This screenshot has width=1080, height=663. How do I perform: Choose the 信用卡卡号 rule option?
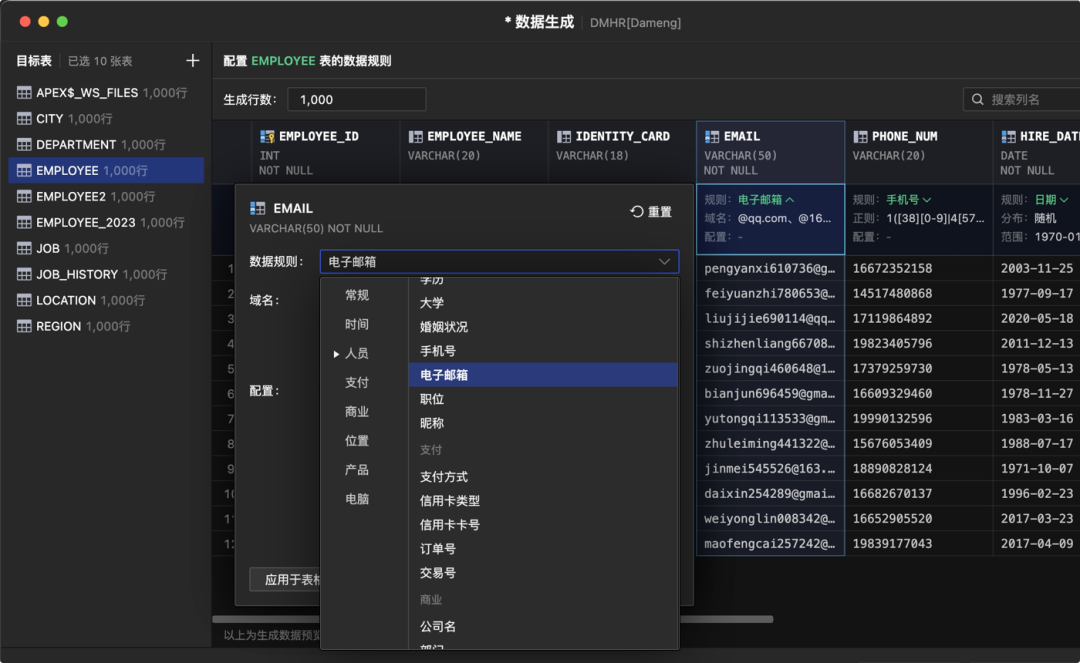point(543,525)
